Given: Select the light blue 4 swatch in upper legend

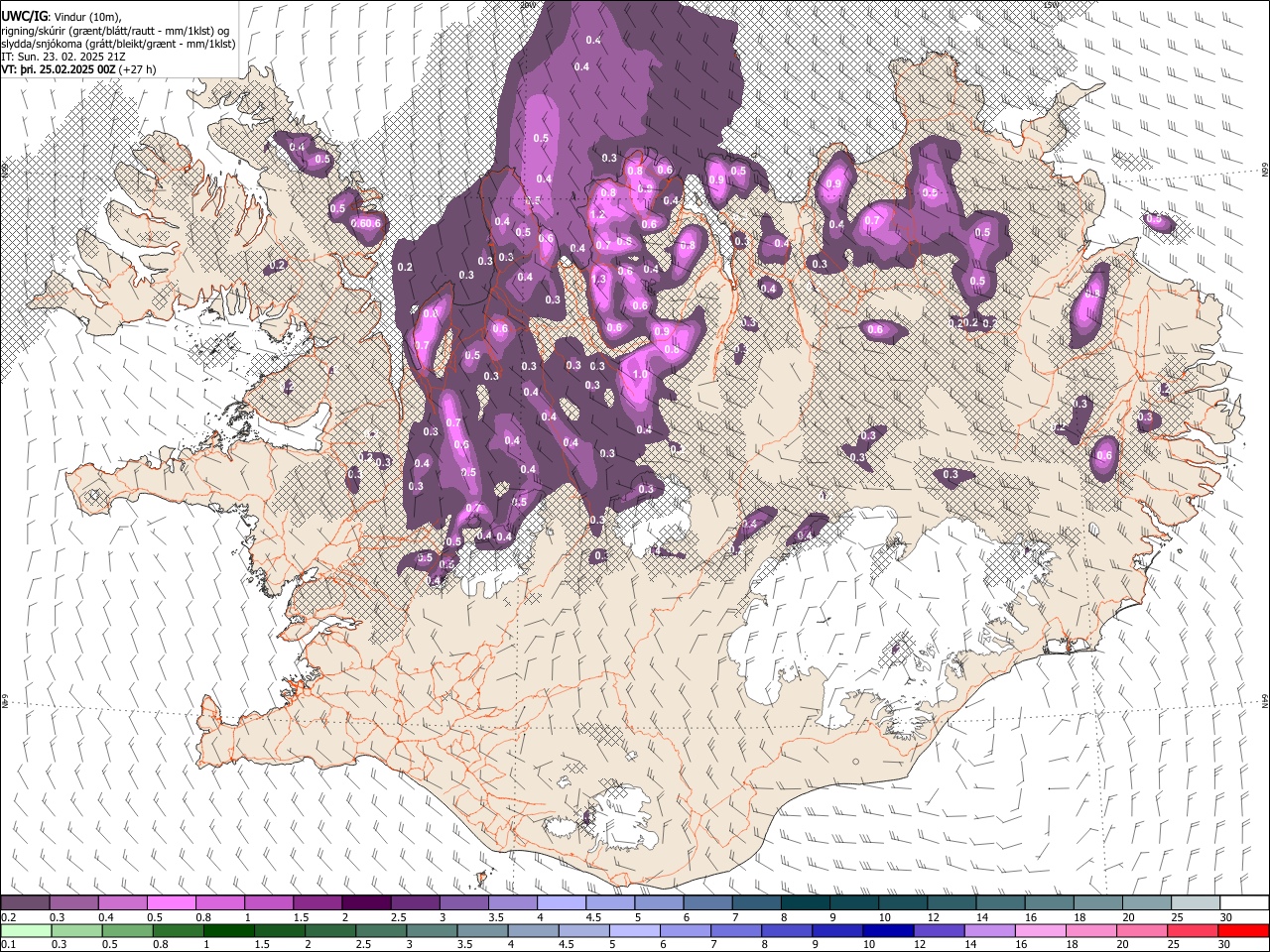Looking at the screenshot, I should (562, 902).
